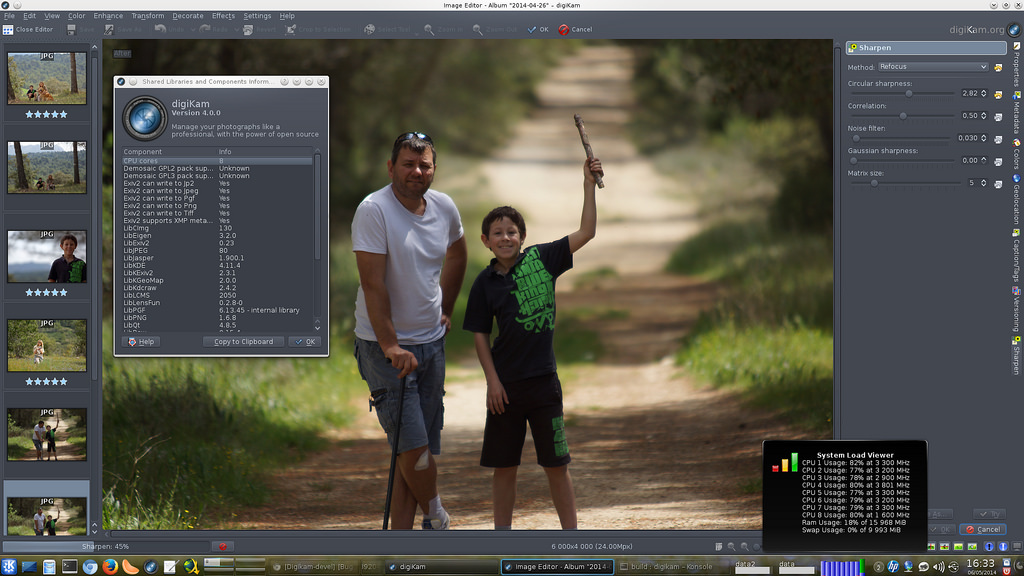This screenshot has width=1024, height=576.
Task: Open the Method dropdown showing Refocus
Action: click(933, 67)
